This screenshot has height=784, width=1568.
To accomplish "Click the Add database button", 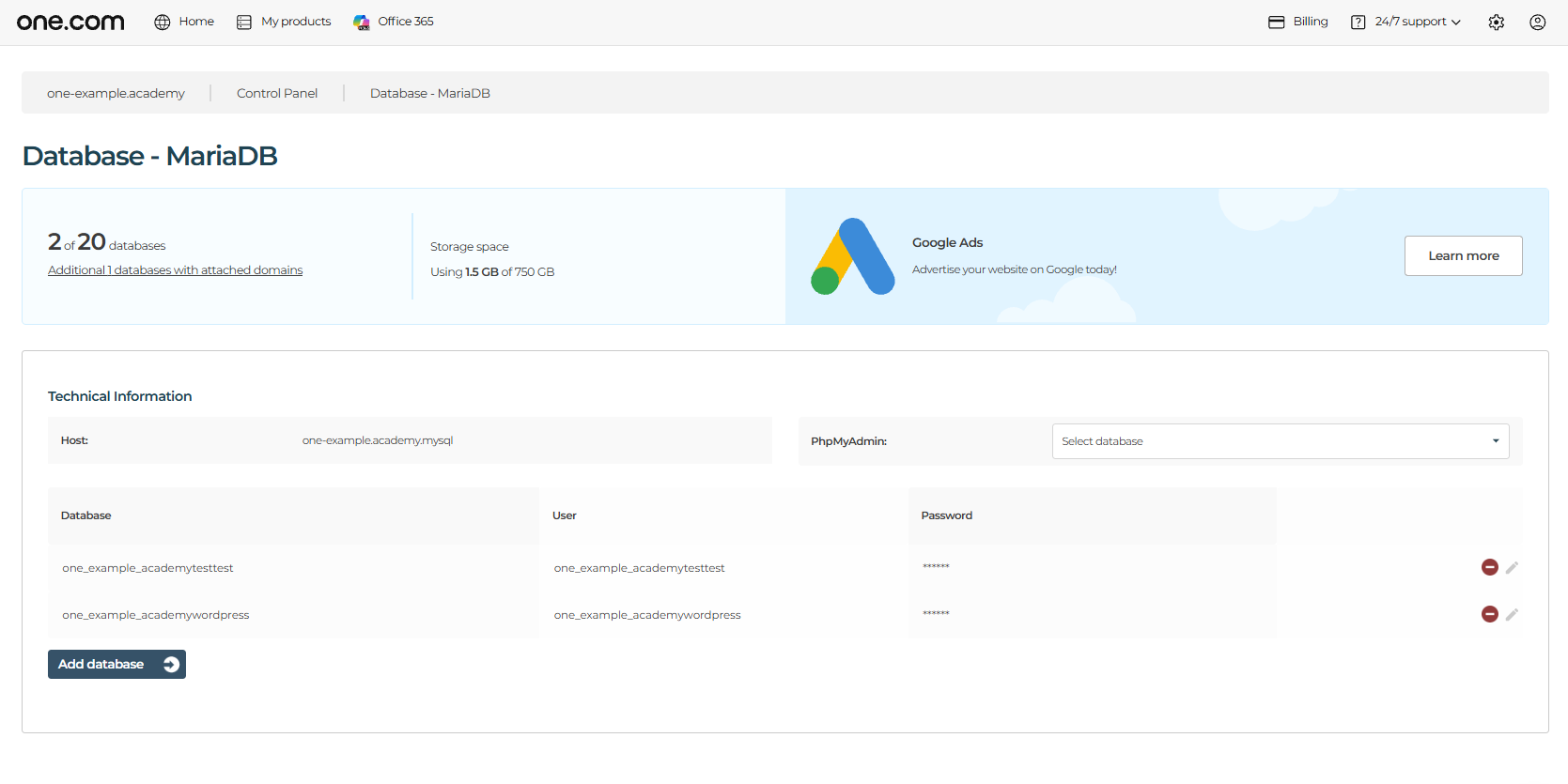I will click(116, 664).
